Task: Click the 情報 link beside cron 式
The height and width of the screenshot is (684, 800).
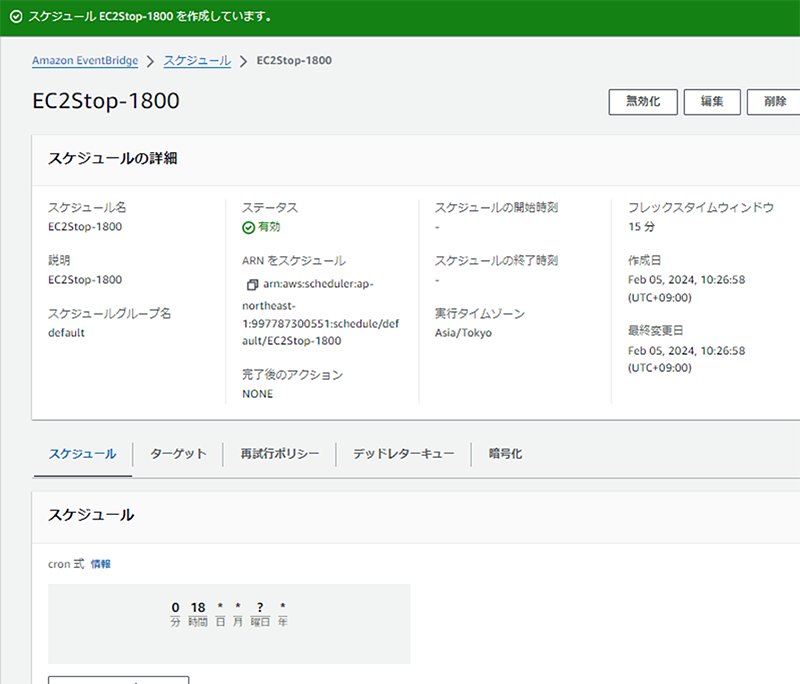Action: click(x=101, y=564)
